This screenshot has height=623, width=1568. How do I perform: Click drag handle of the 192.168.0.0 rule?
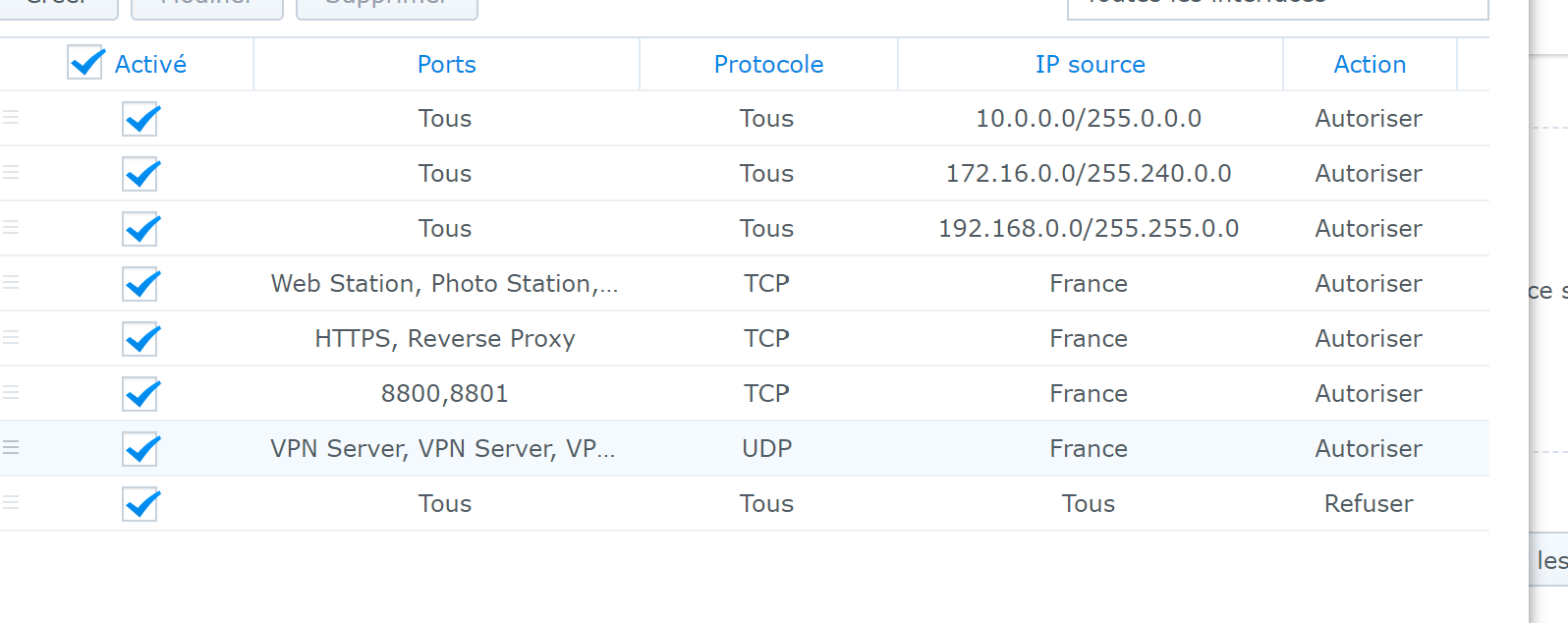pyautogui.click(x=11, y=227)
